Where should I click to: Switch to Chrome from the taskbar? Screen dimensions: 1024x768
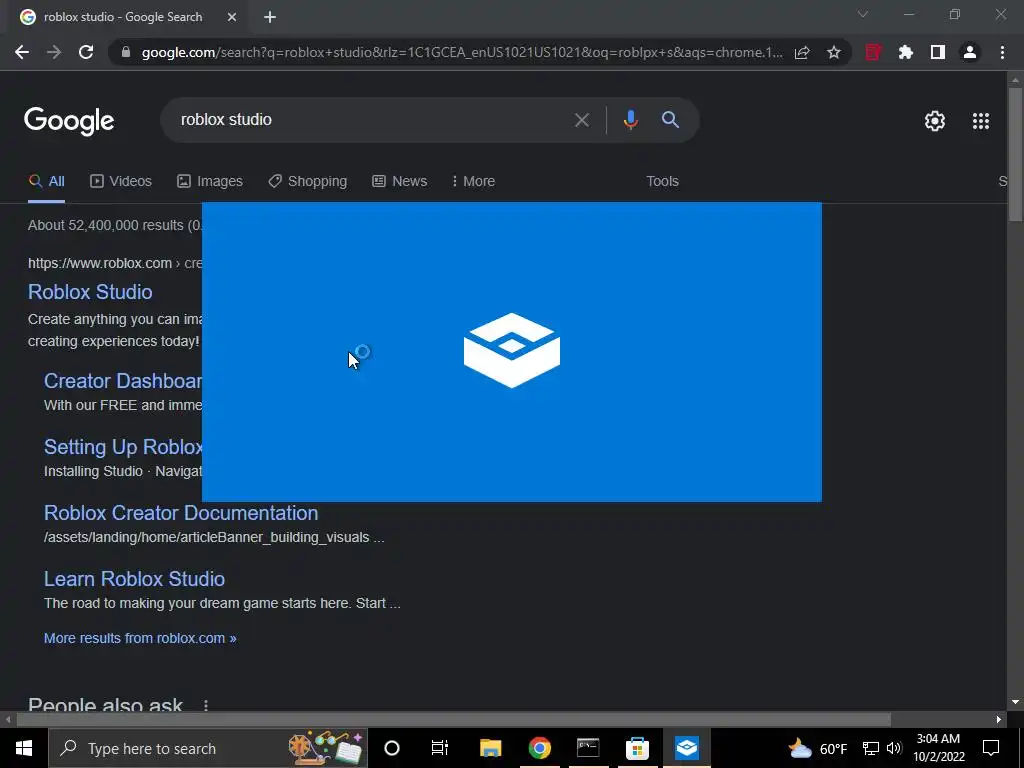539,748
